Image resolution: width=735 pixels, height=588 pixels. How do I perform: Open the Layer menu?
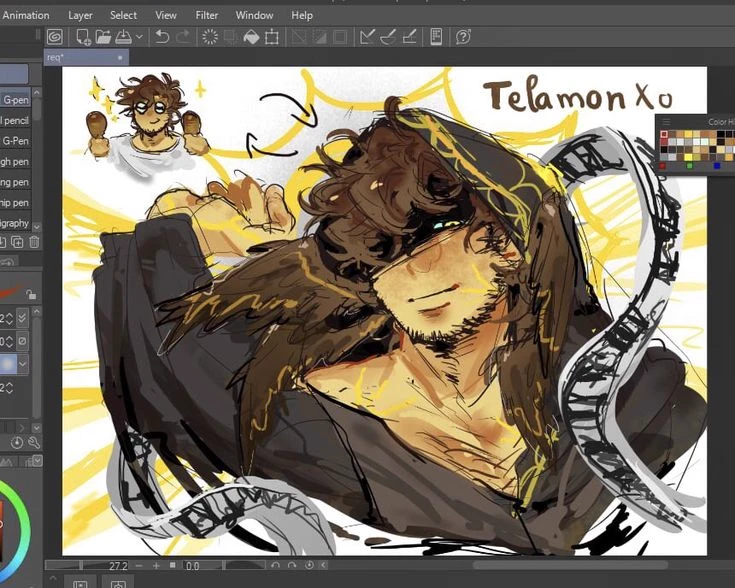(x=80, y=15)
